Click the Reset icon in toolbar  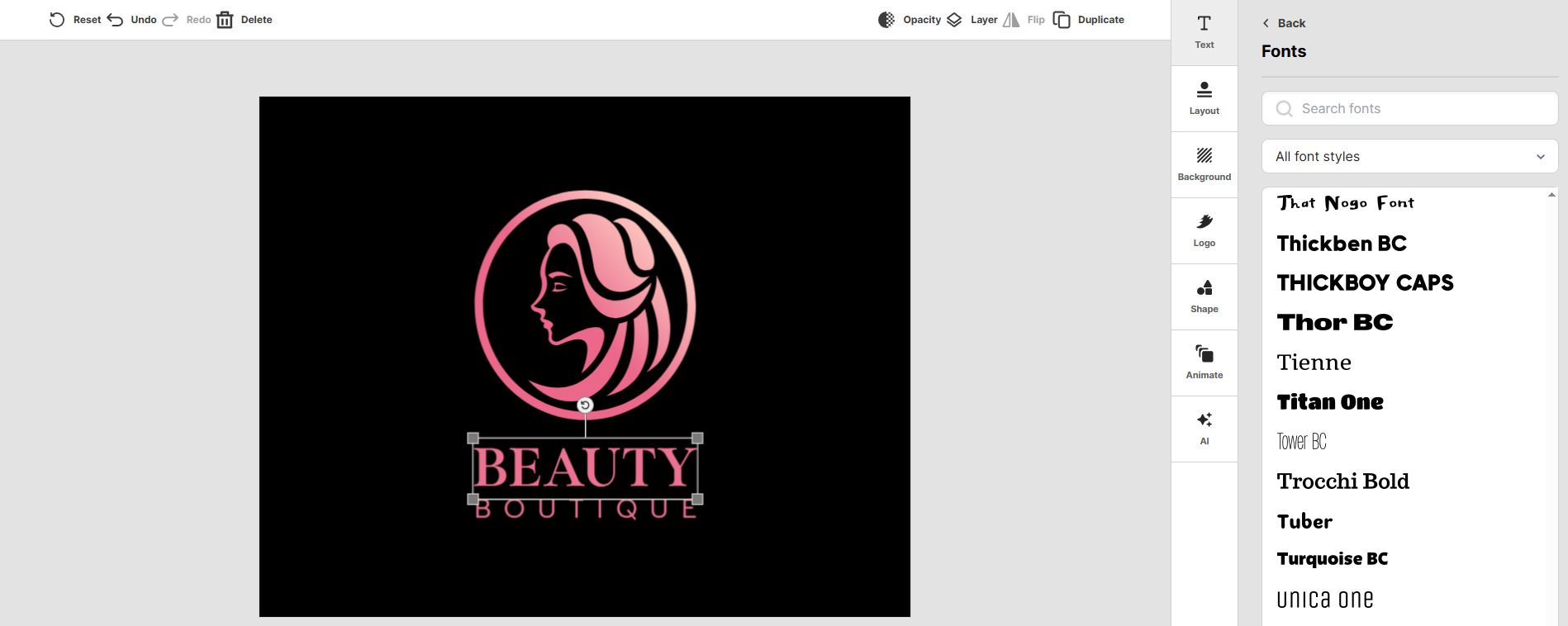tap(56, 20)
